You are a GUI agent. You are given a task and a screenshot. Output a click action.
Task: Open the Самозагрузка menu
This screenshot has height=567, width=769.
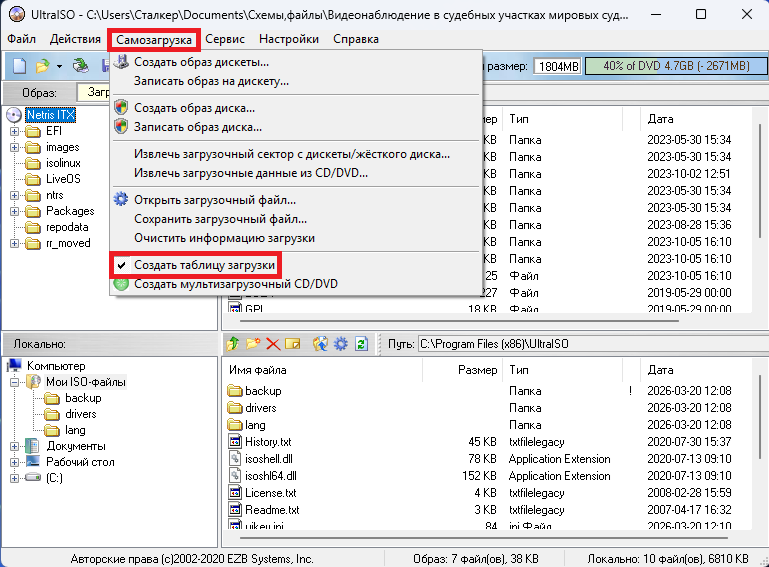154,40
